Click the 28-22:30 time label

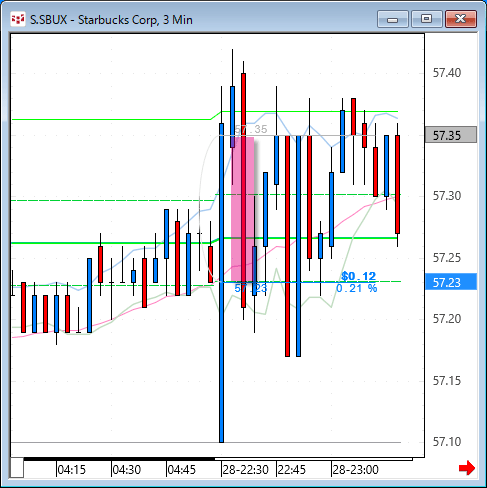coord(246,470)
